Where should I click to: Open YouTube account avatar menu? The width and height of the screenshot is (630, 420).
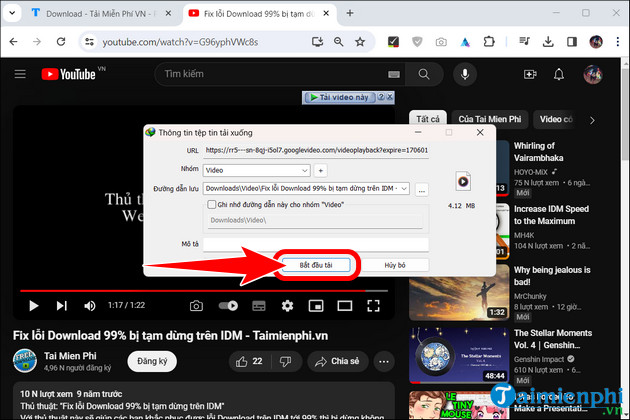pos(593,74)
